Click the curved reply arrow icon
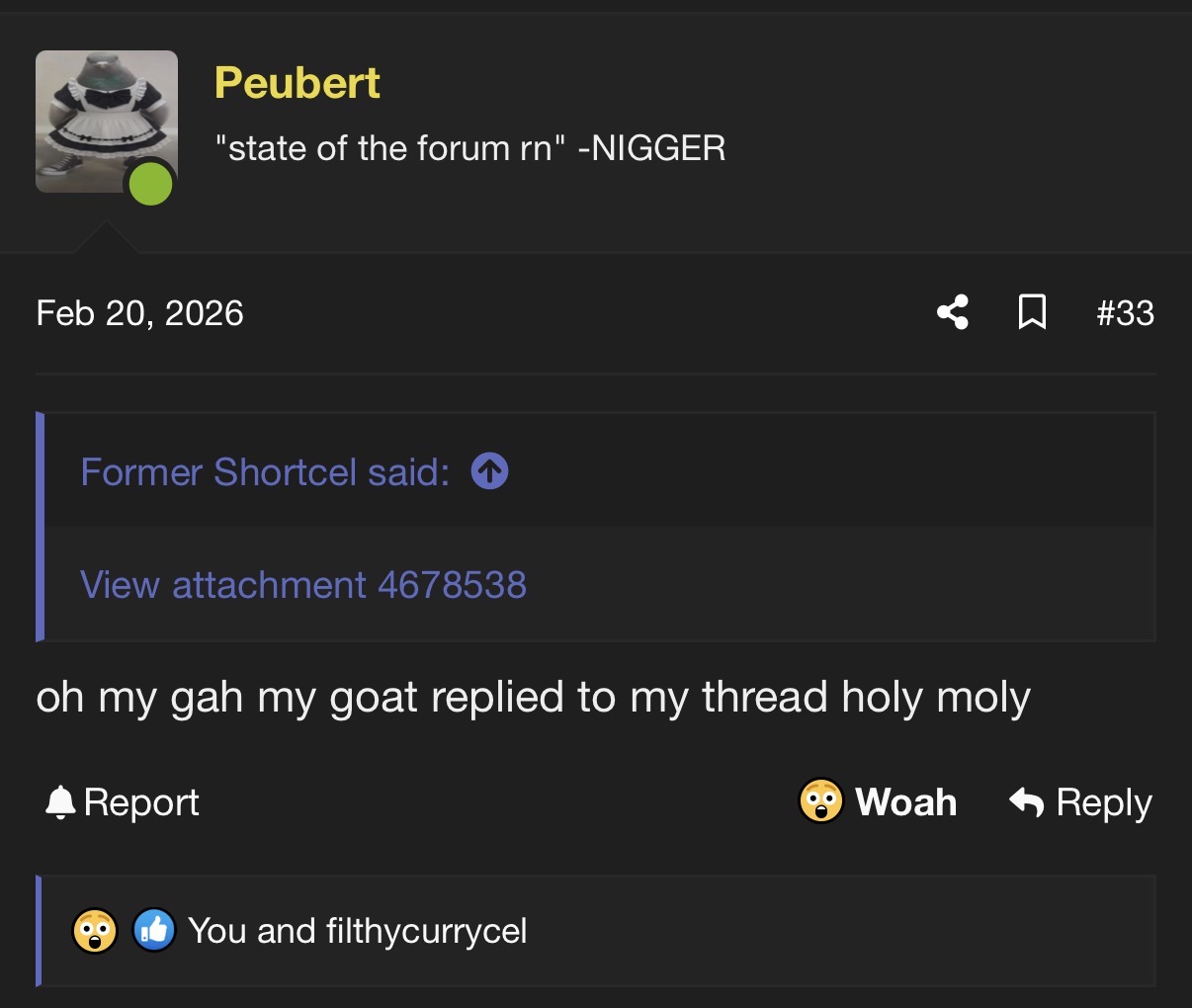 1027,801
